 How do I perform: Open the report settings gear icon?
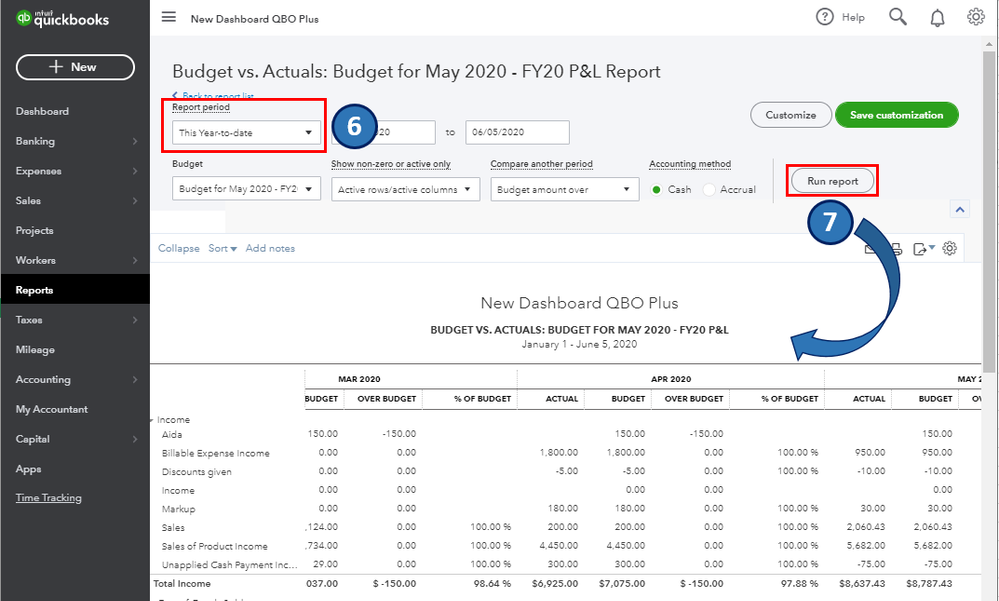pyautogui.click(x=950, y=248)
